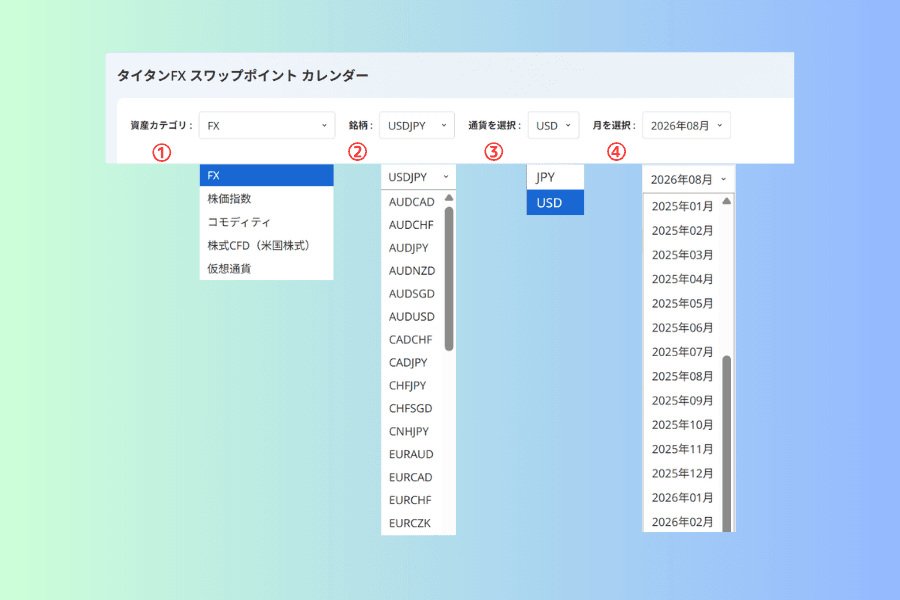Select 2025年01月 month

pos(682,206)
